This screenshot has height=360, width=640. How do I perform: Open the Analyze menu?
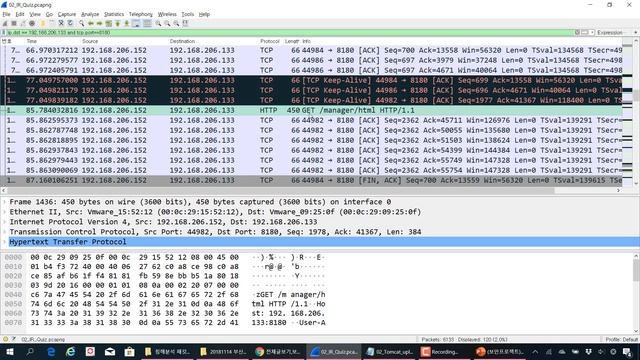[90, 14]
